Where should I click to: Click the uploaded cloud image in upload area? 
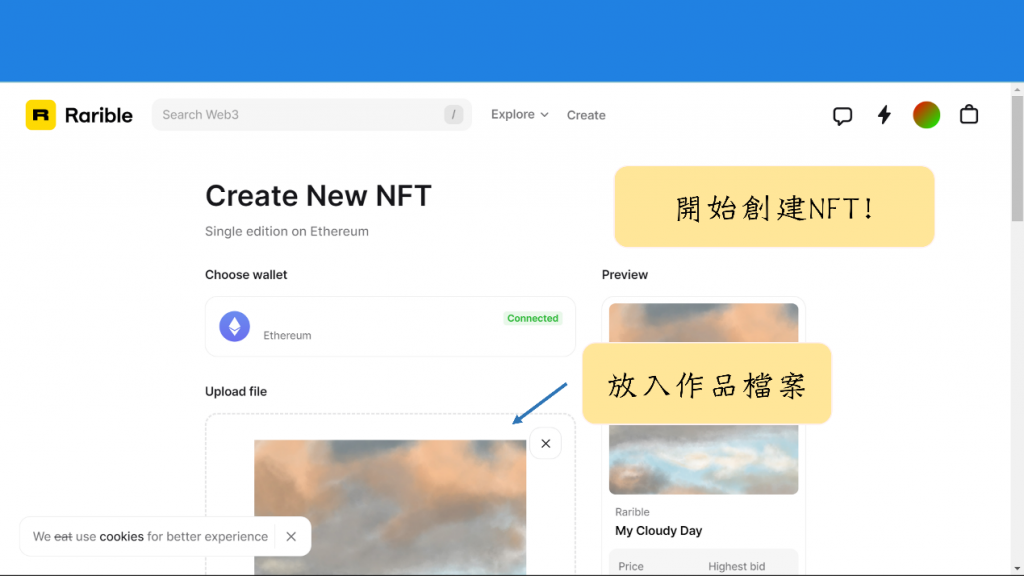[390, 507]
